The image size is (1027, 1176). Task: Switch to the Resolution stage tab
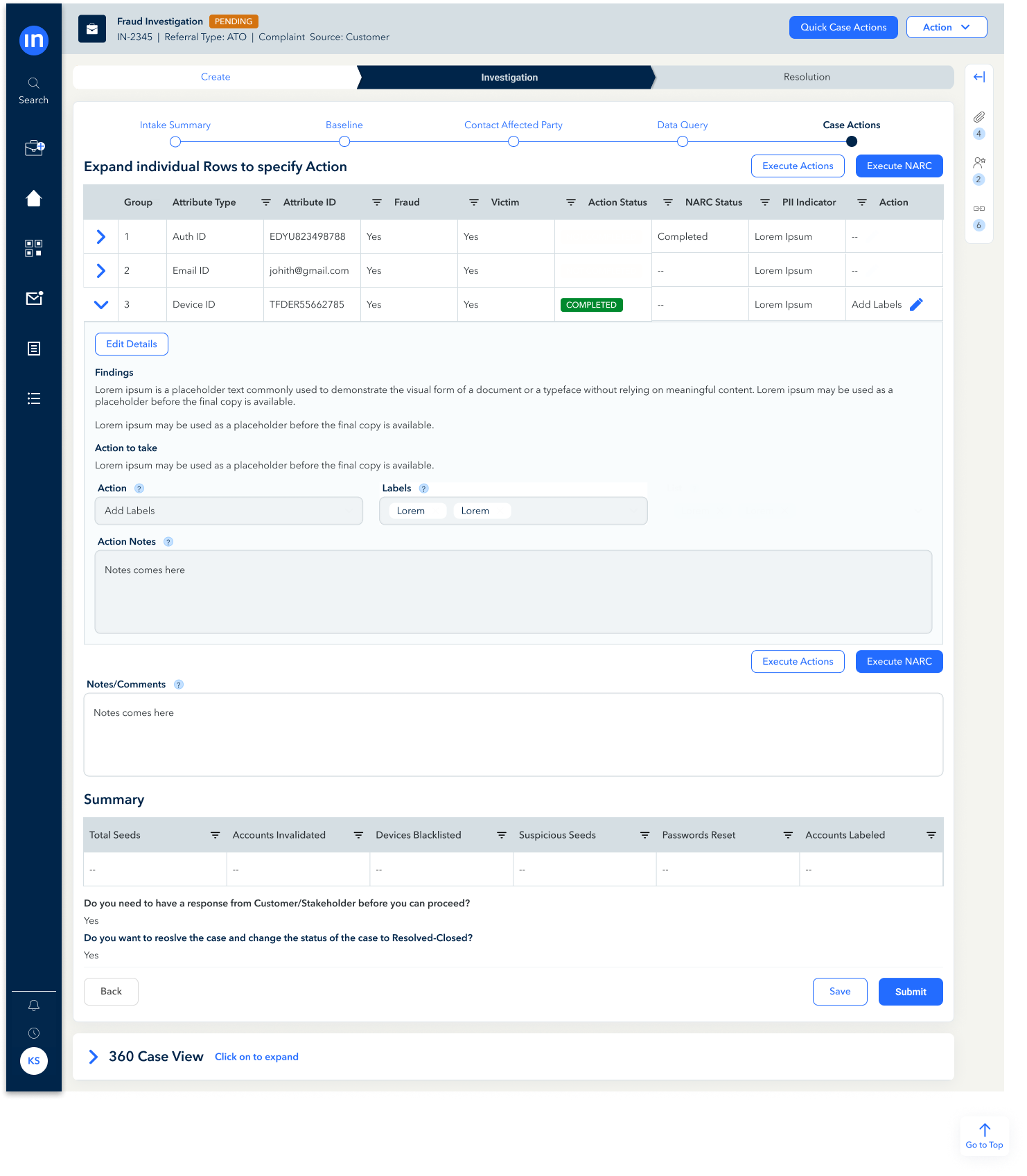[806, 77]
